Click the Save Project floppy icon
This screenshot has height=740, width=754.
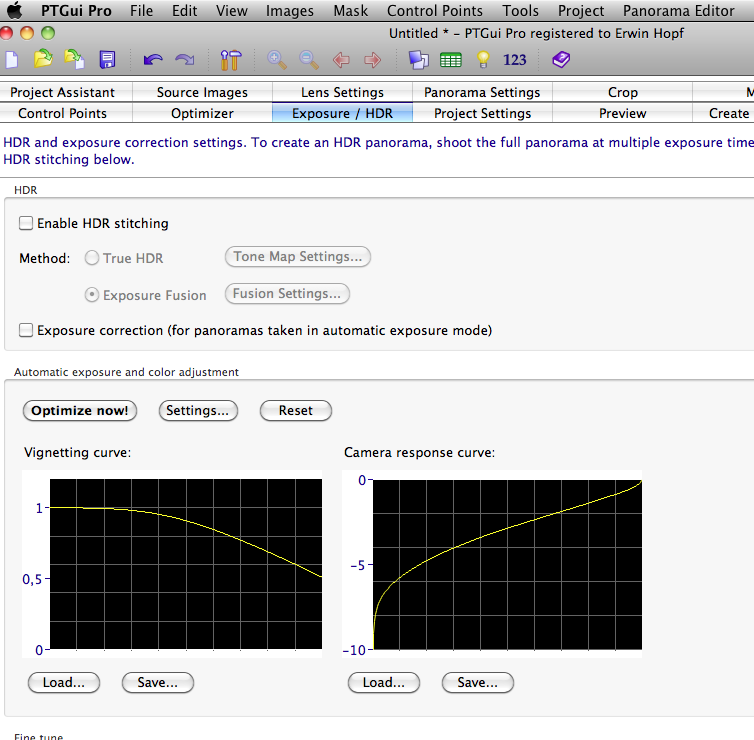click(107, 60)
